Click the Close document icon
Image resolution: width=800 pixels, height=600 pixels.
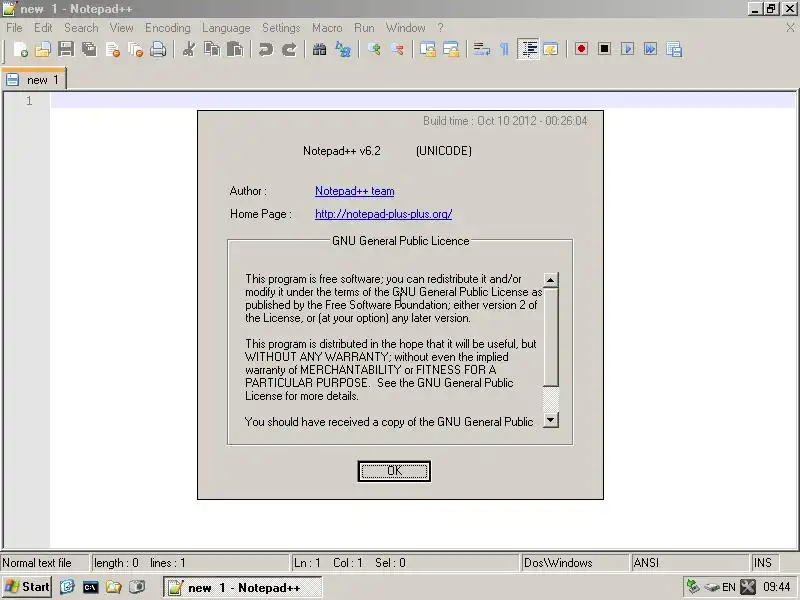click(113, 49)
